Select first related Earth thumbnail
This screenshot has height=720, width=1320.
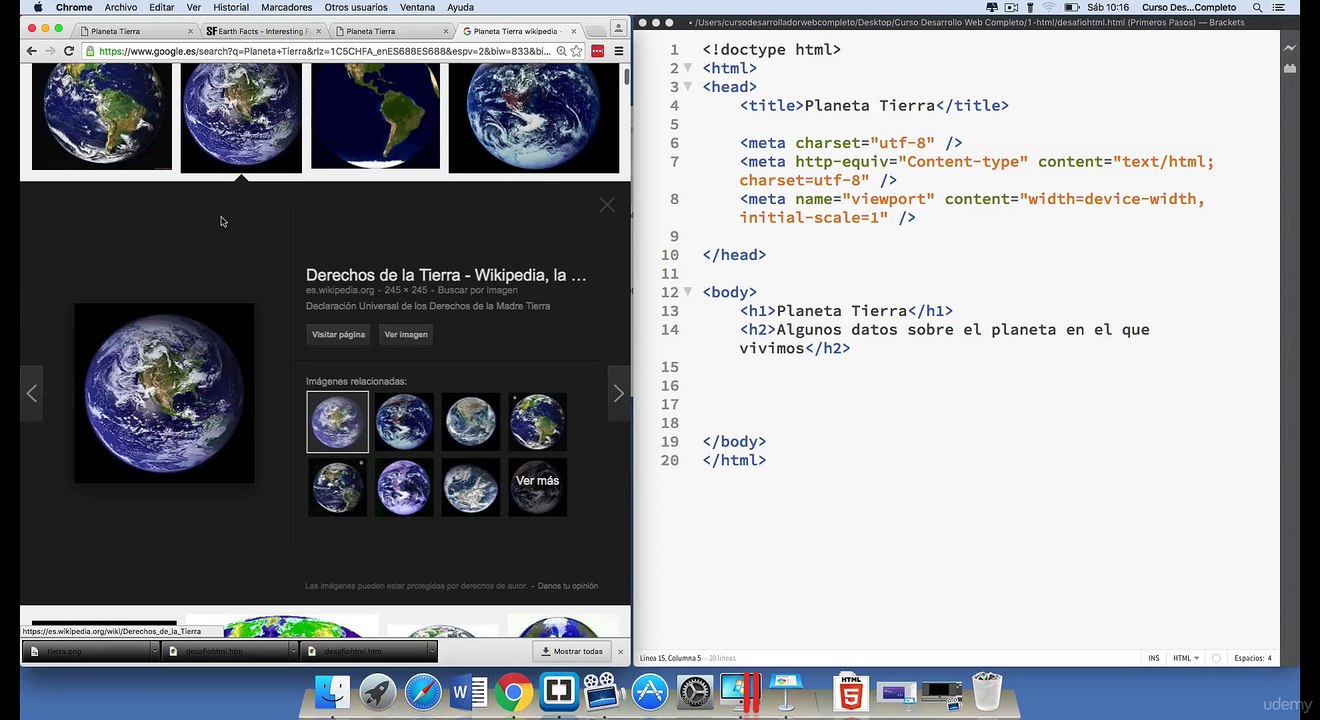[337, 422]
